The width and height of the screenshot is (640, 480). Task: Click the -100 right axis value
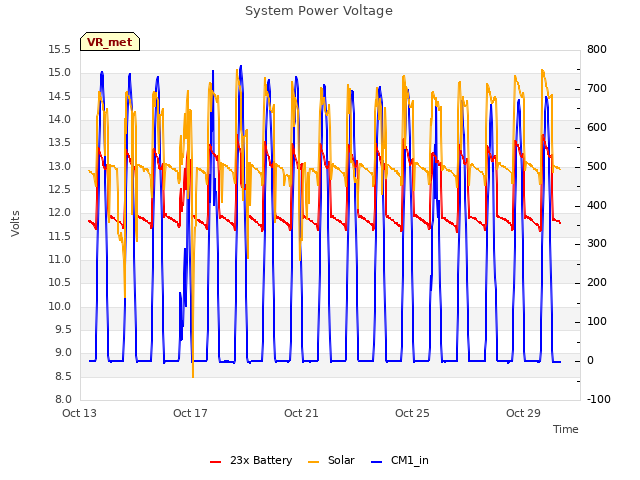tap(599, 399)
